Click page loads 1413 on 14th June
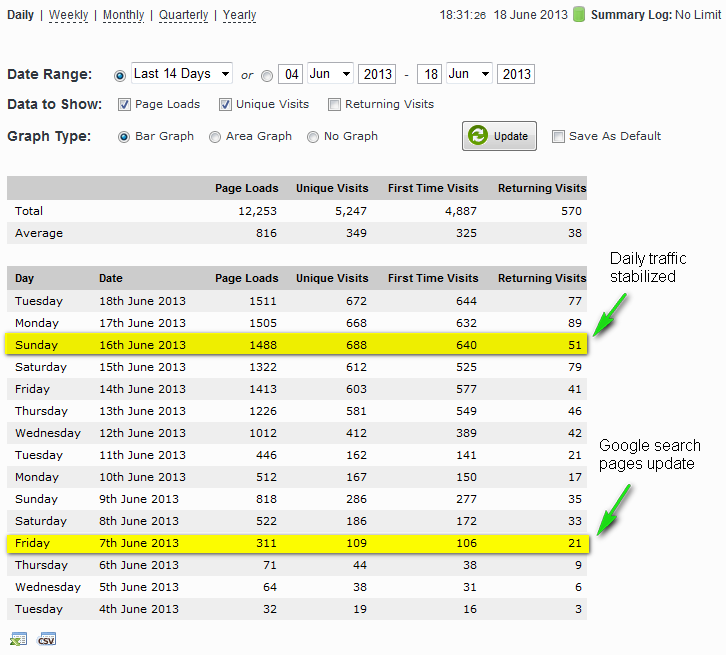Screen dimensions: 726x655 pyautogui.click(x=263, y=389)
